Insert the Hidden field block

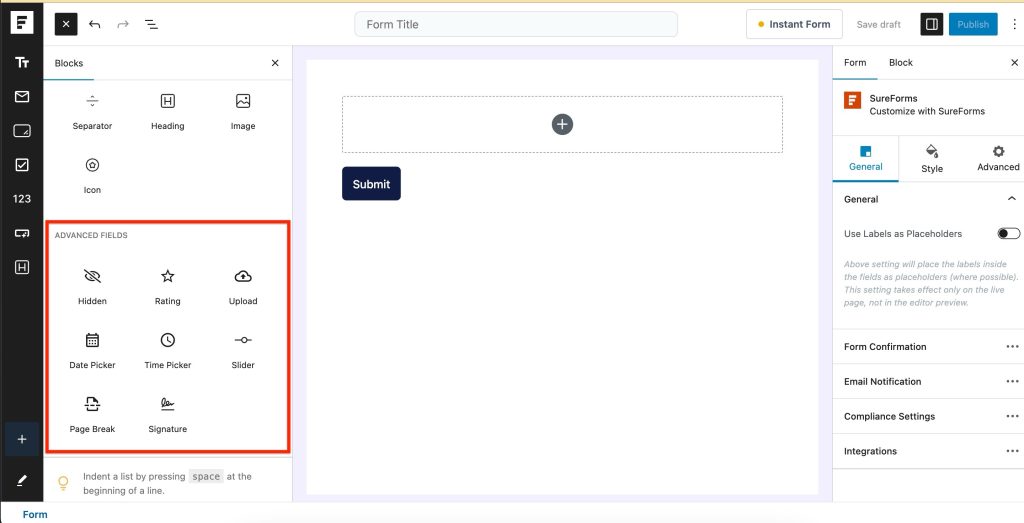[92, 285]
